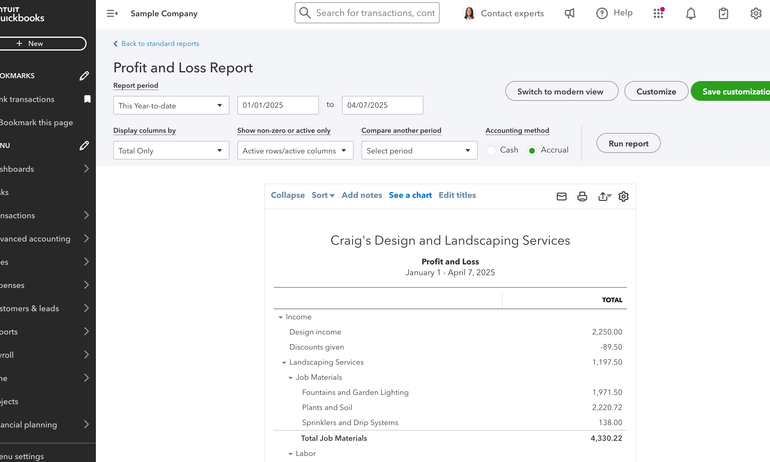This screenshot has height=462, width=770.
Task: Click the email report envelope icon
Action: (x=562, y=197)
